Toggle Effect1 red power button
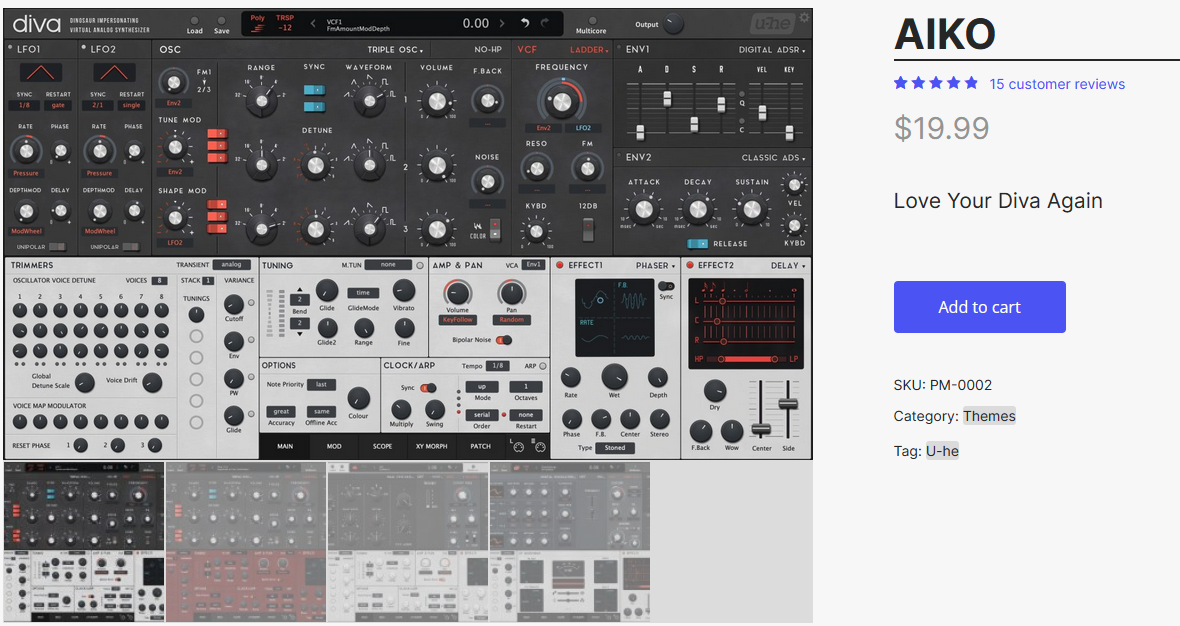 click(560, 265)
